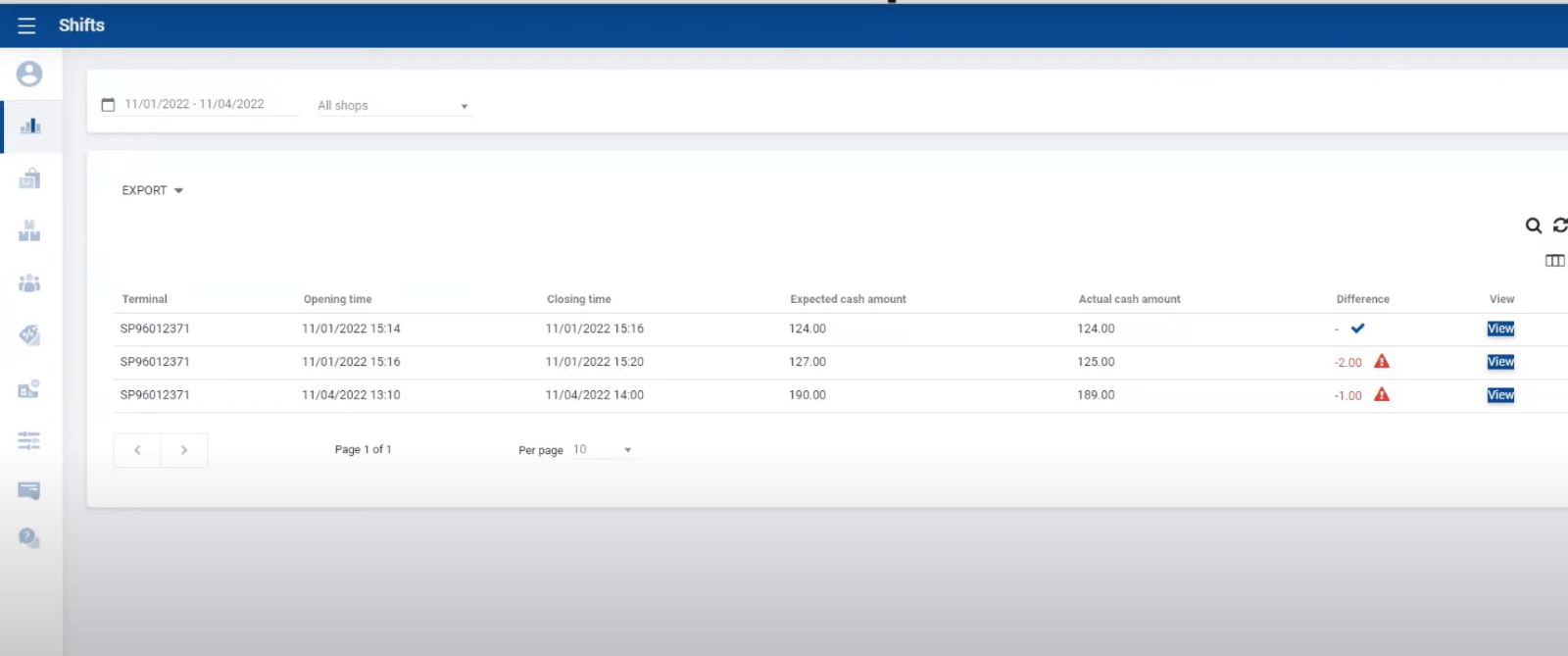Screen dimensions: 1568x656
Task: Click the user account avatar icon
Action: 29,74
